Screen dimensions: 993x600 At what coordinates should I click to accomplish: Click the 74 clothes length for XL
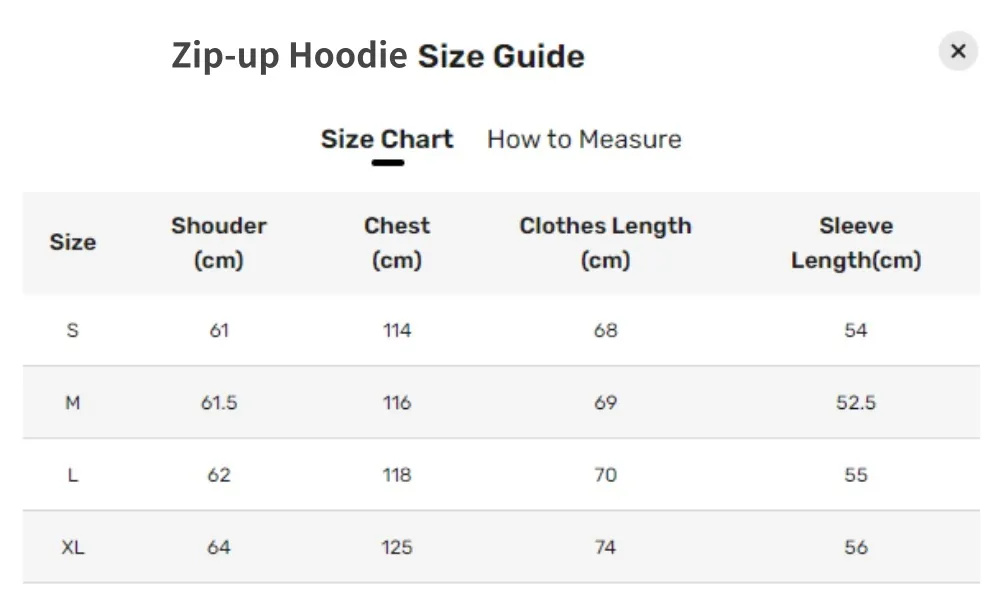point(605,547)
